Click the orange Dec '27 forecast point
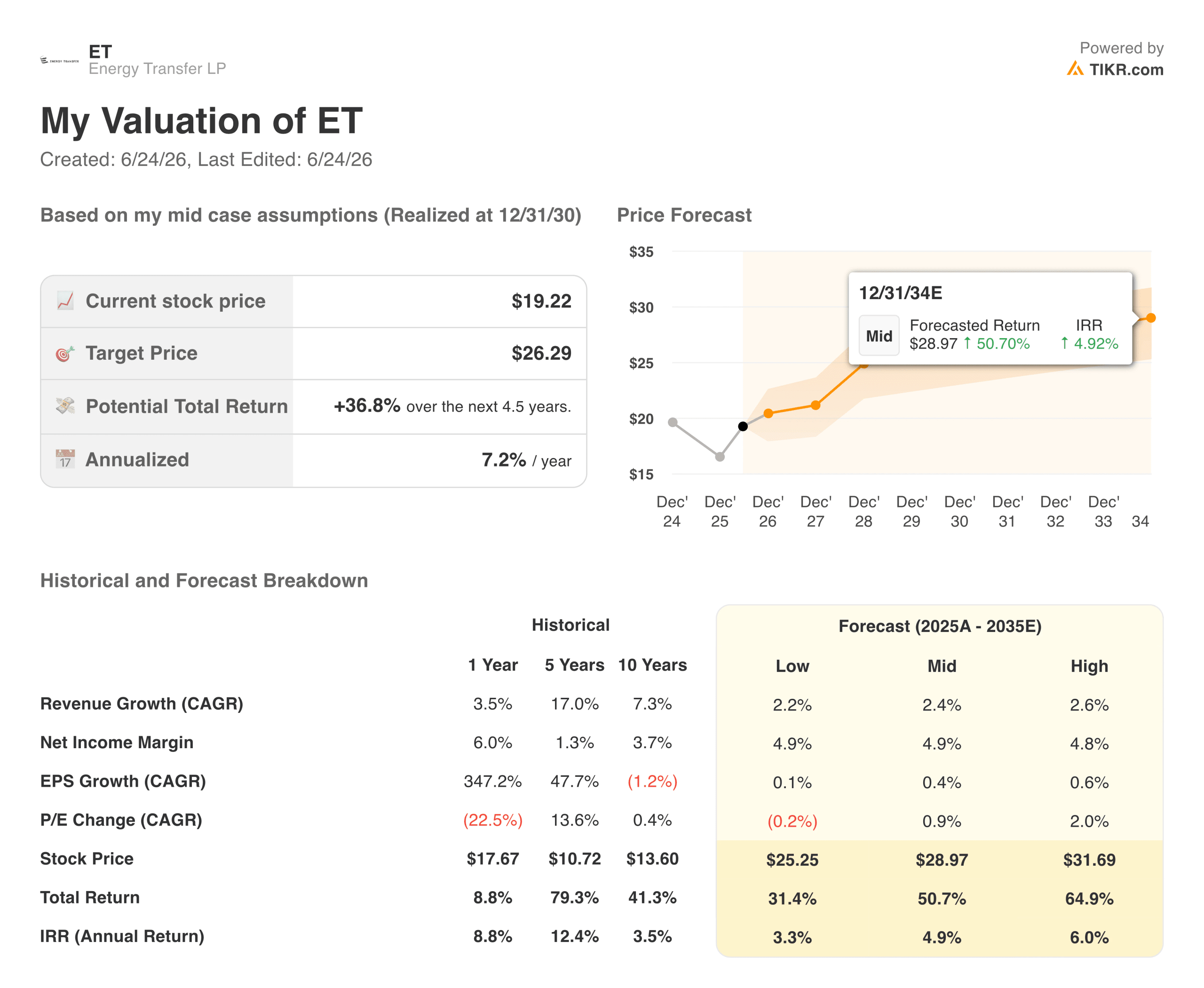 point(815,405)
